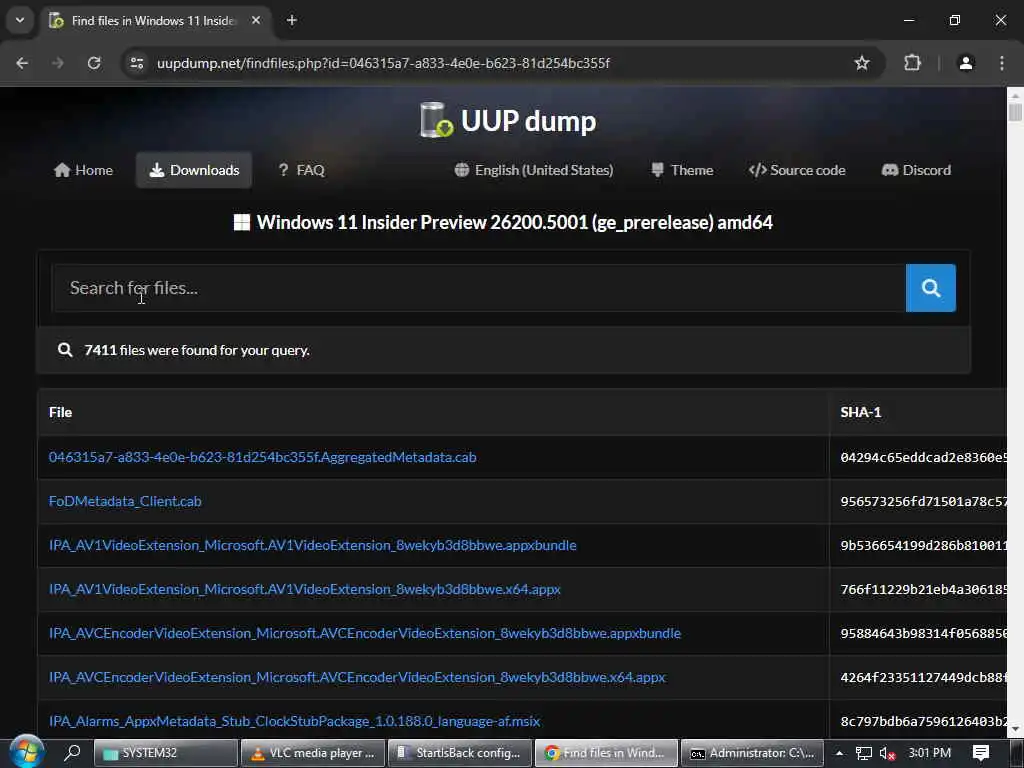Select SHA-1 value starting 9b536654
Viewport: 1024px width, 768px height.
point(923,545)
